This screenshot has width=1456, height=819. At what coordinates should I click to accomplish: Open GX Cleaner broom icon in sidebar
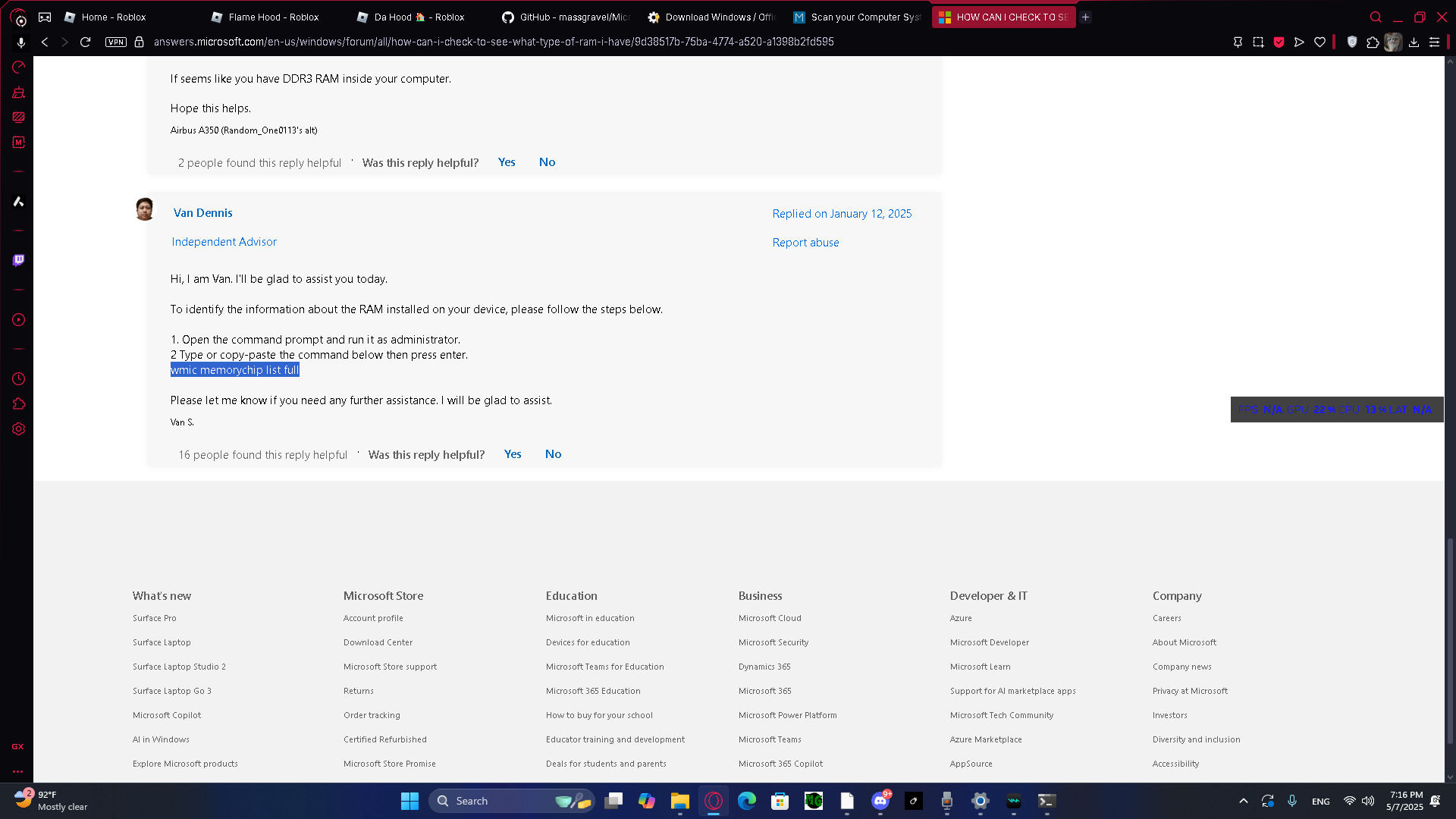click(x=18, y=93)
